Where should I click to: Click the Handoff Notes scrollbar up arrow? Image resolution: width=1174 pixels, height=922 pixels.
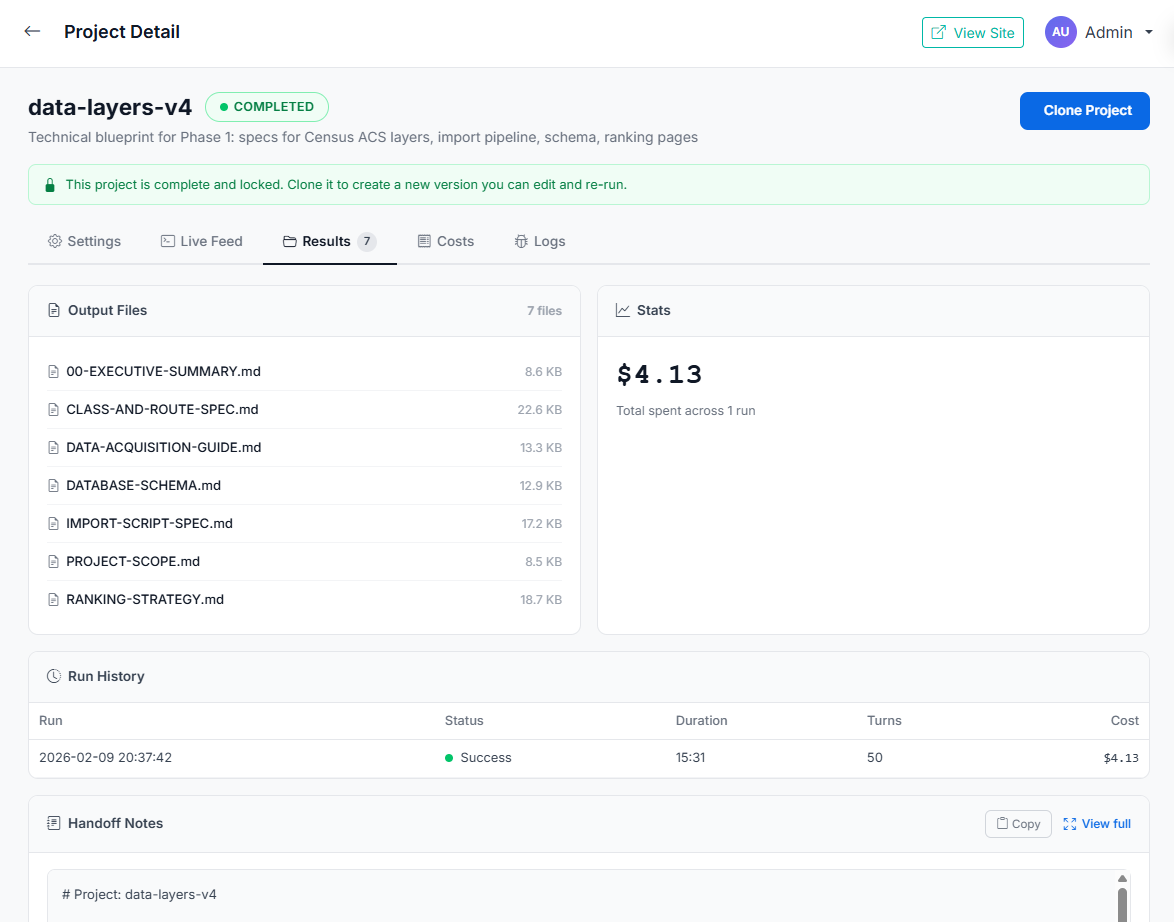click(1122, 878)
